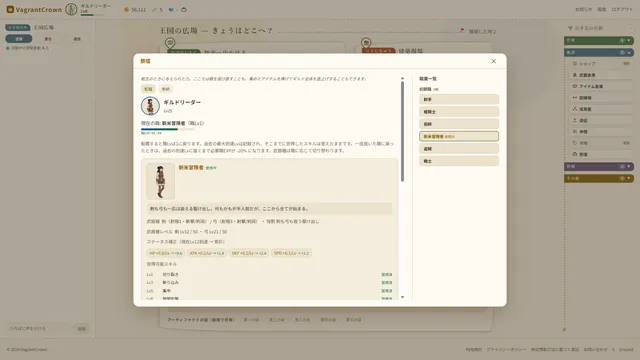Select the middle tab in the left chat panel
The height and width of the screenshot is (360, 640).
pos(48,39)
